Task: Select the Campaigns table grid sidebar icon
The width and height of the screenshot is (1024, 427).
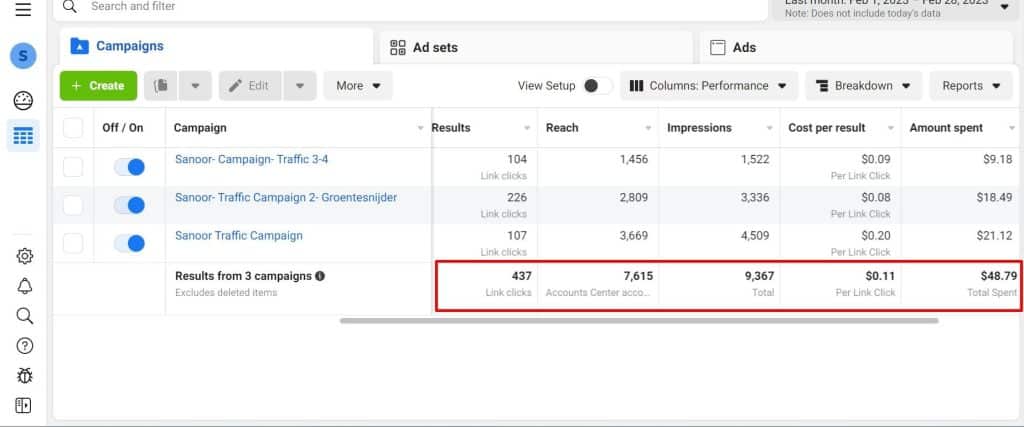Action: click(x=23, y=136)
